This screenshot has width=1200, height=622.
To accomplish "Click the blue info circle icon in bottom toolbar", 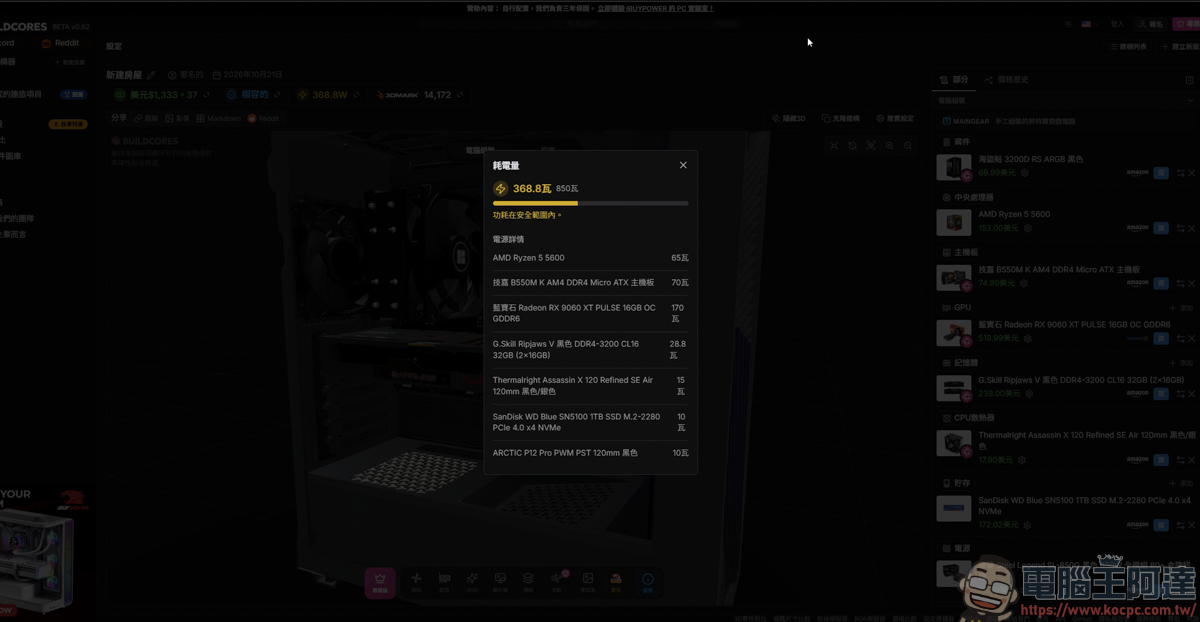I will pyautogui.click(x=647, y=581).
